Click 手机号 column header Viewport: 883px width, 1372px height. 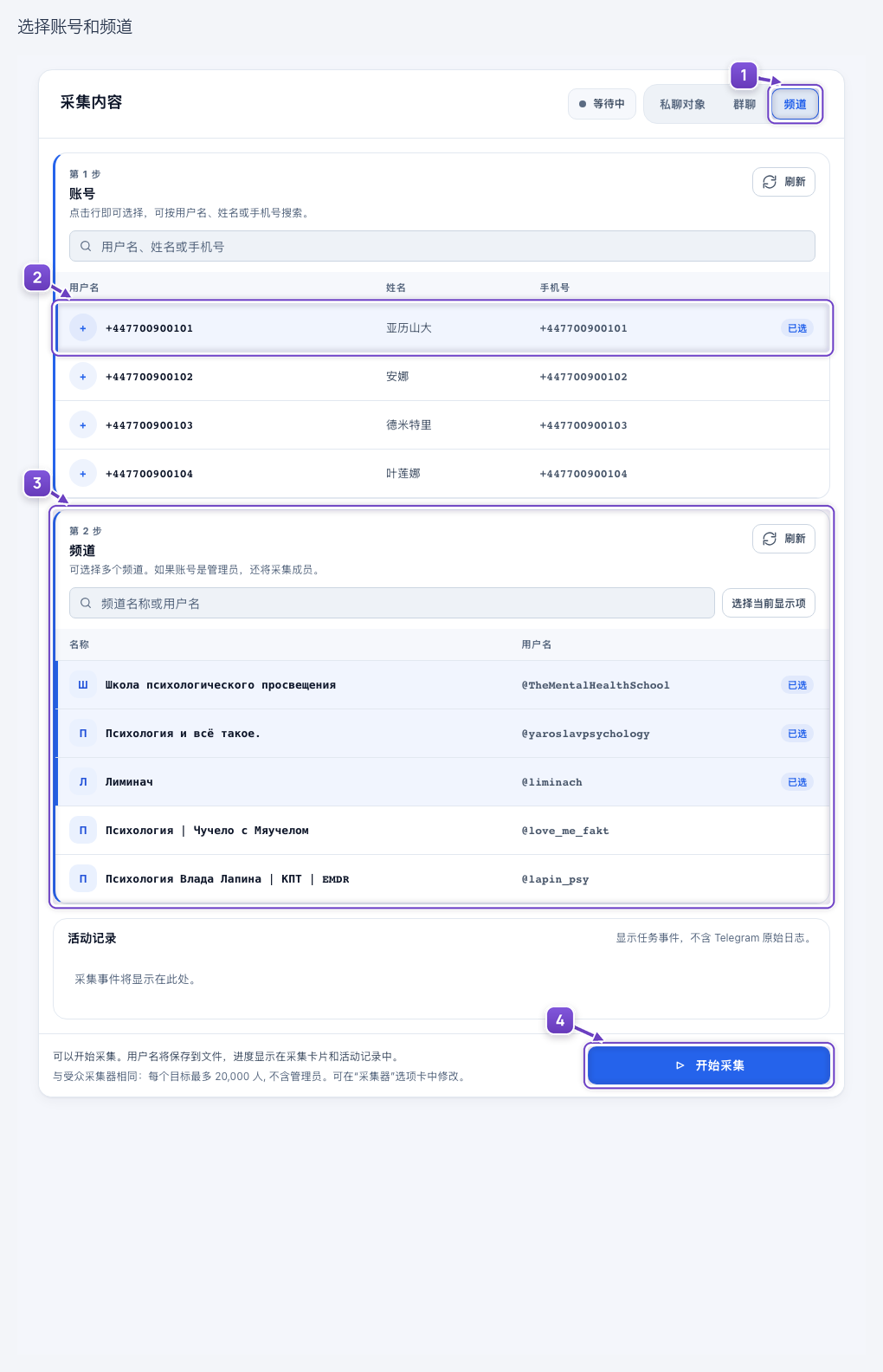pos(554,288)
